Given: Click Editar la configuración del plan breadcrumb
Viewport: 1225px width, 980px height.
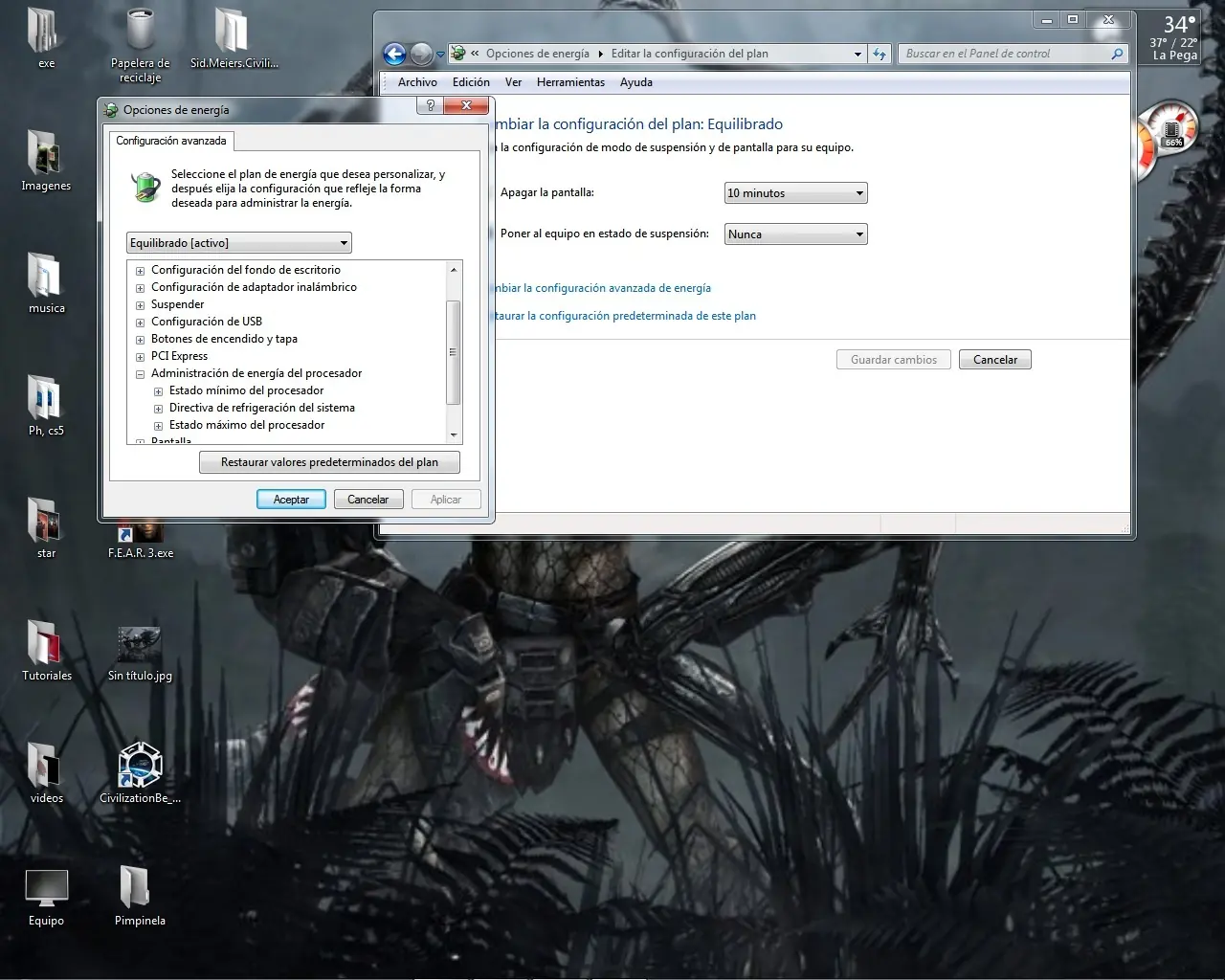Looking at the screenshot, I should (690, 54).
